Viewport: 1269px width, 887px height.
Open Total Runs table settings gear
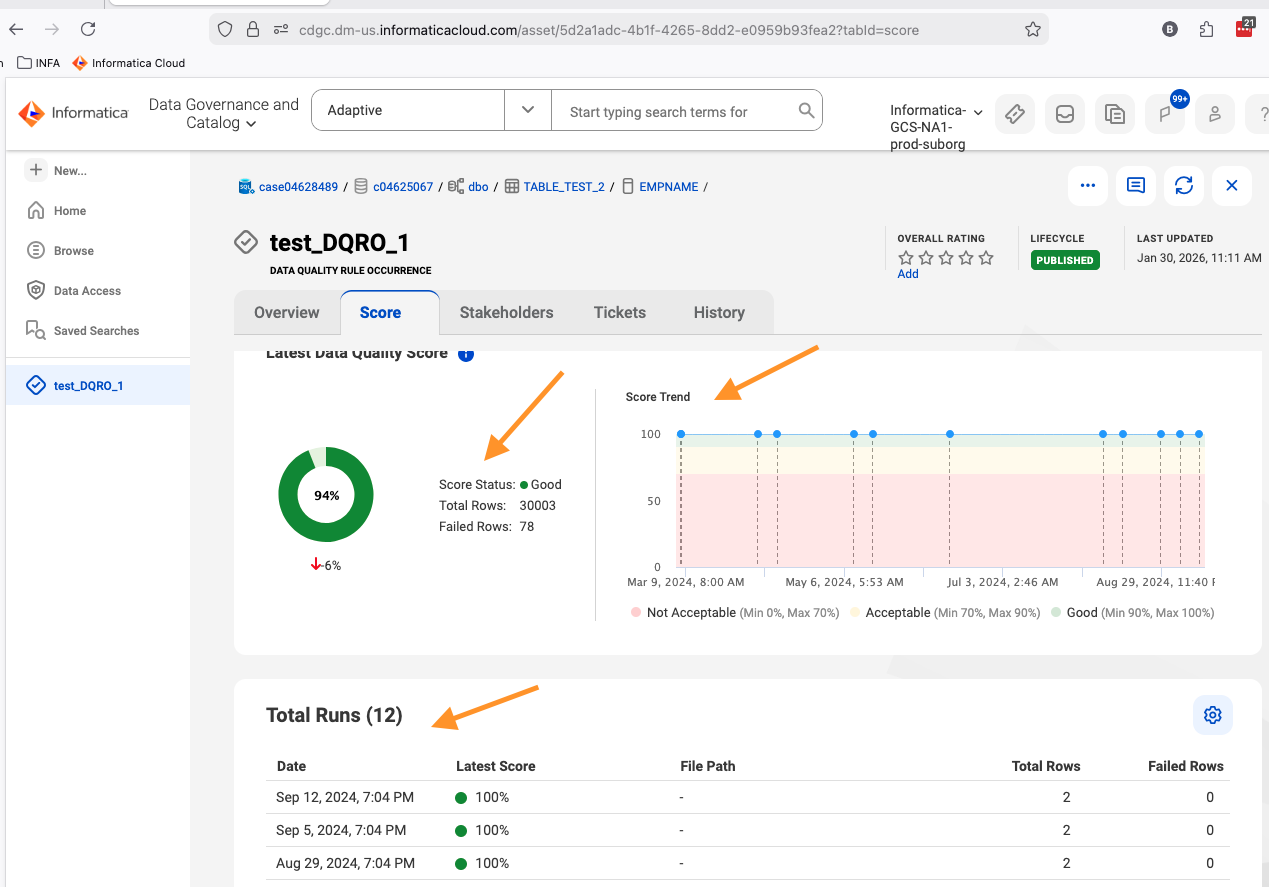(x=1213, y=715)
